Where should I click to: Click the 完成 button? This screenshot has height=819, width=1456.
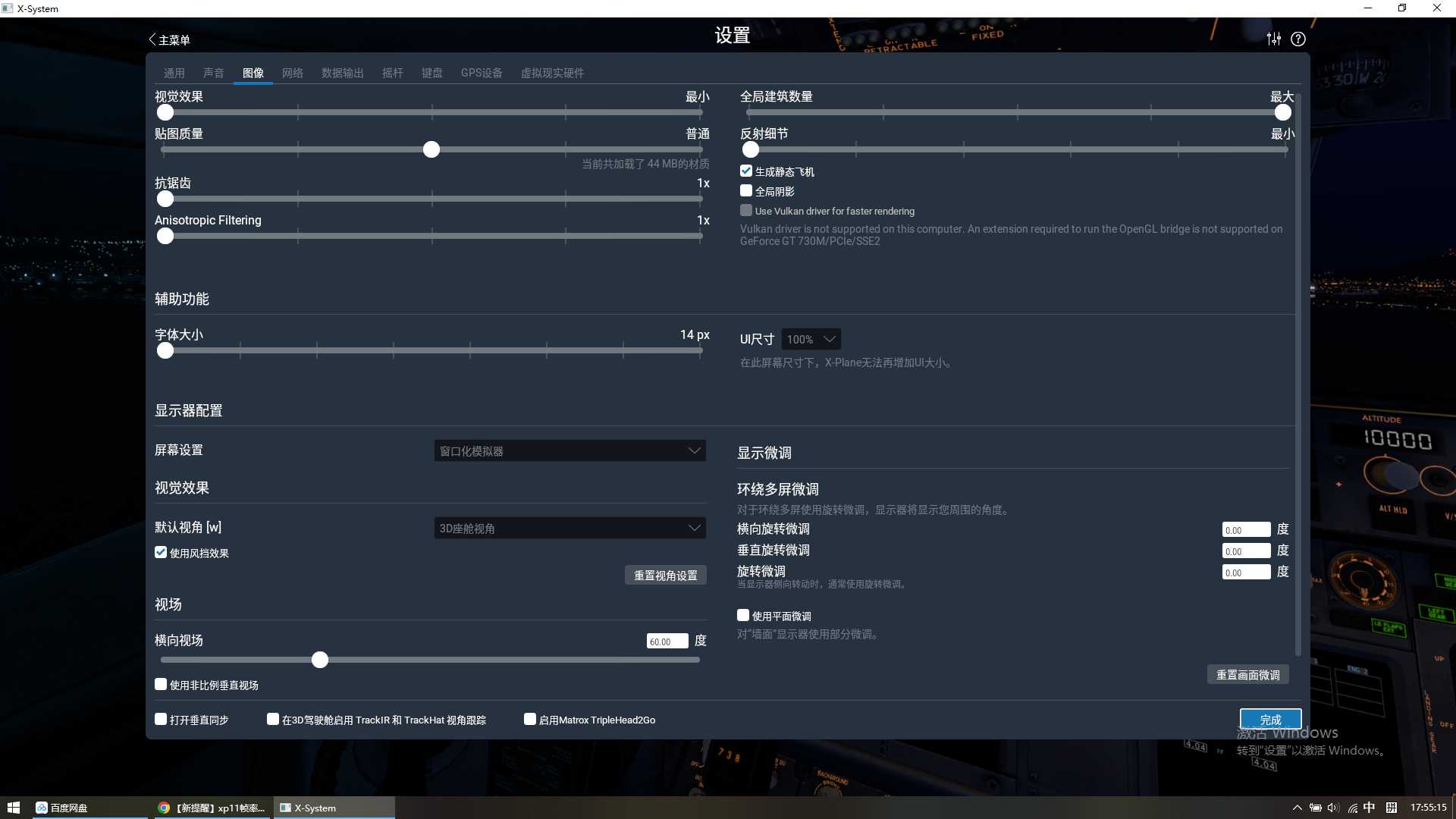[1270, 719]
